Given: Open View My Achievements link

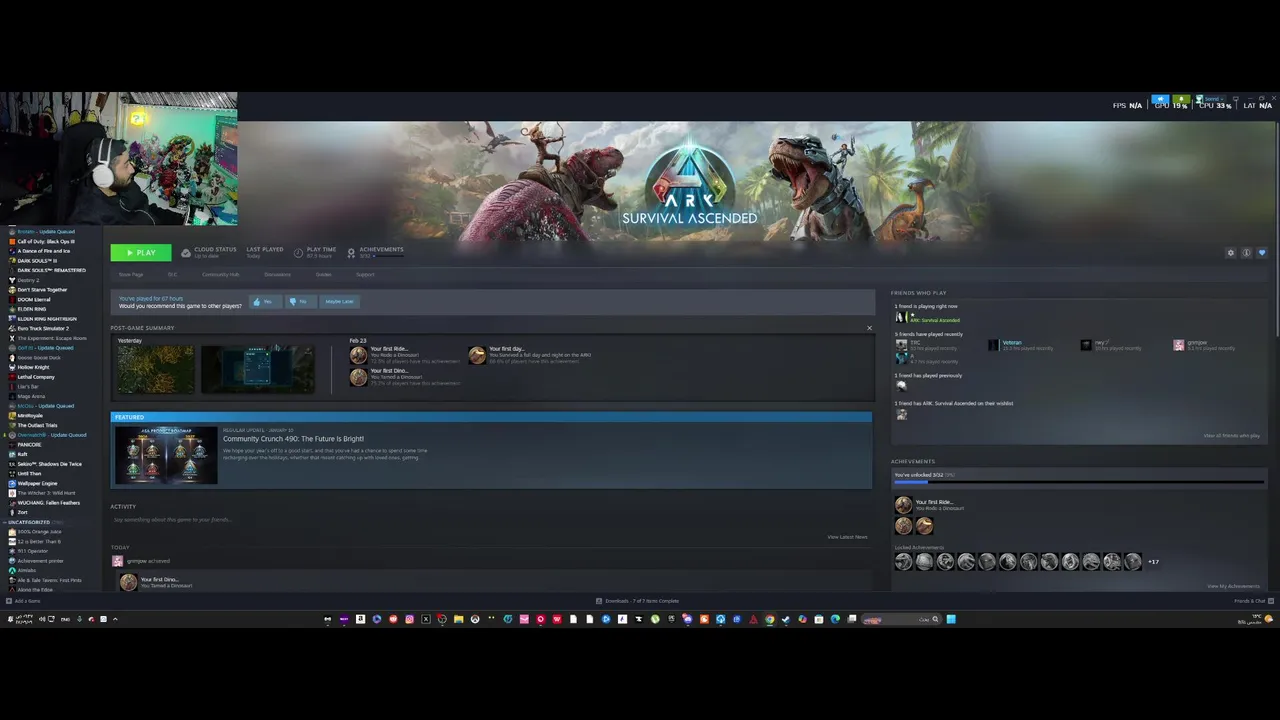Looking at the screenshot, I should [x=1233, y=586].
